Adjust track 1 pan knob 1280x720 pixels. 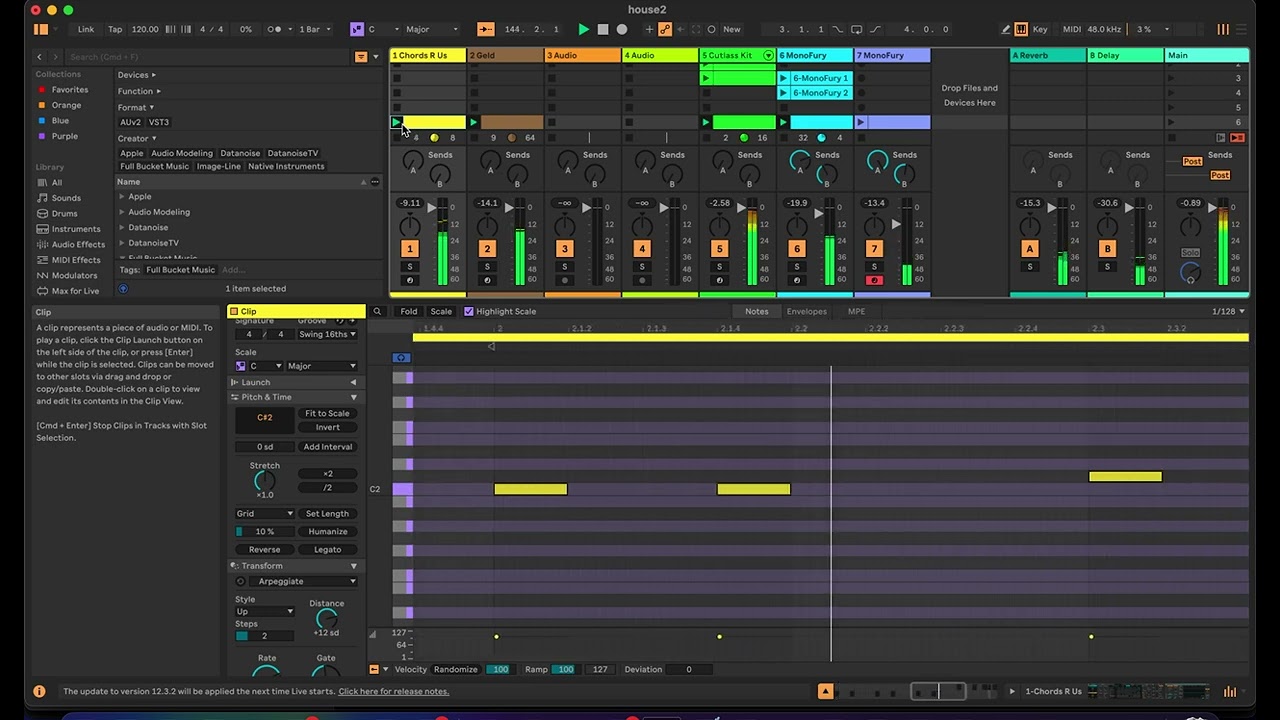pyautogui.click(x=409, y=225)
